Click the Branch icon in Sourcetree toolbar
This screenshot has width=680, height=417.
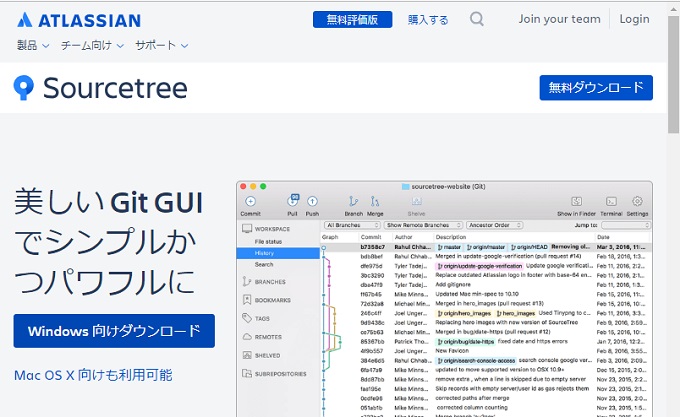(353, 201)
